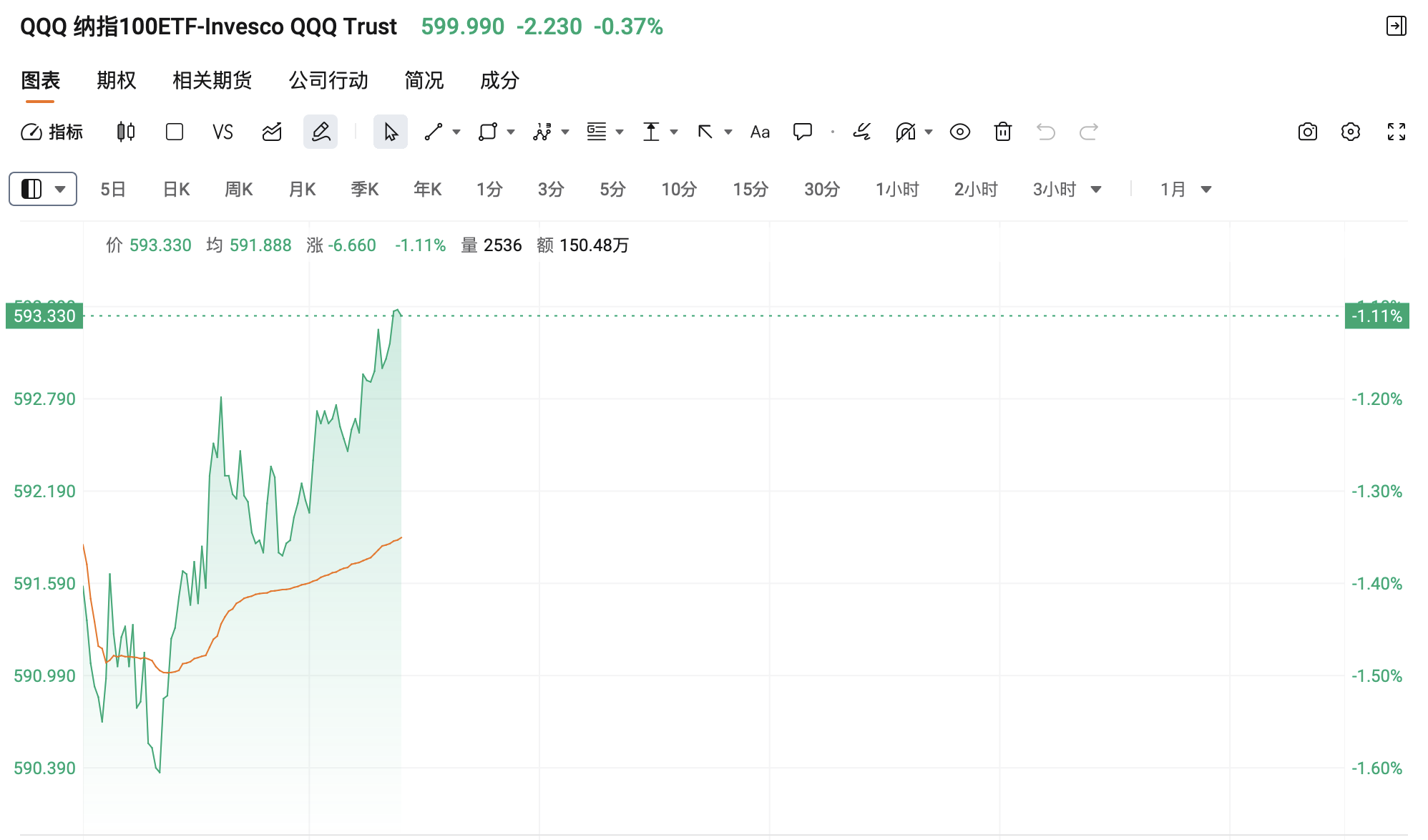Click the VS compare button
The image size is (1428, 840).
(222, 132)
